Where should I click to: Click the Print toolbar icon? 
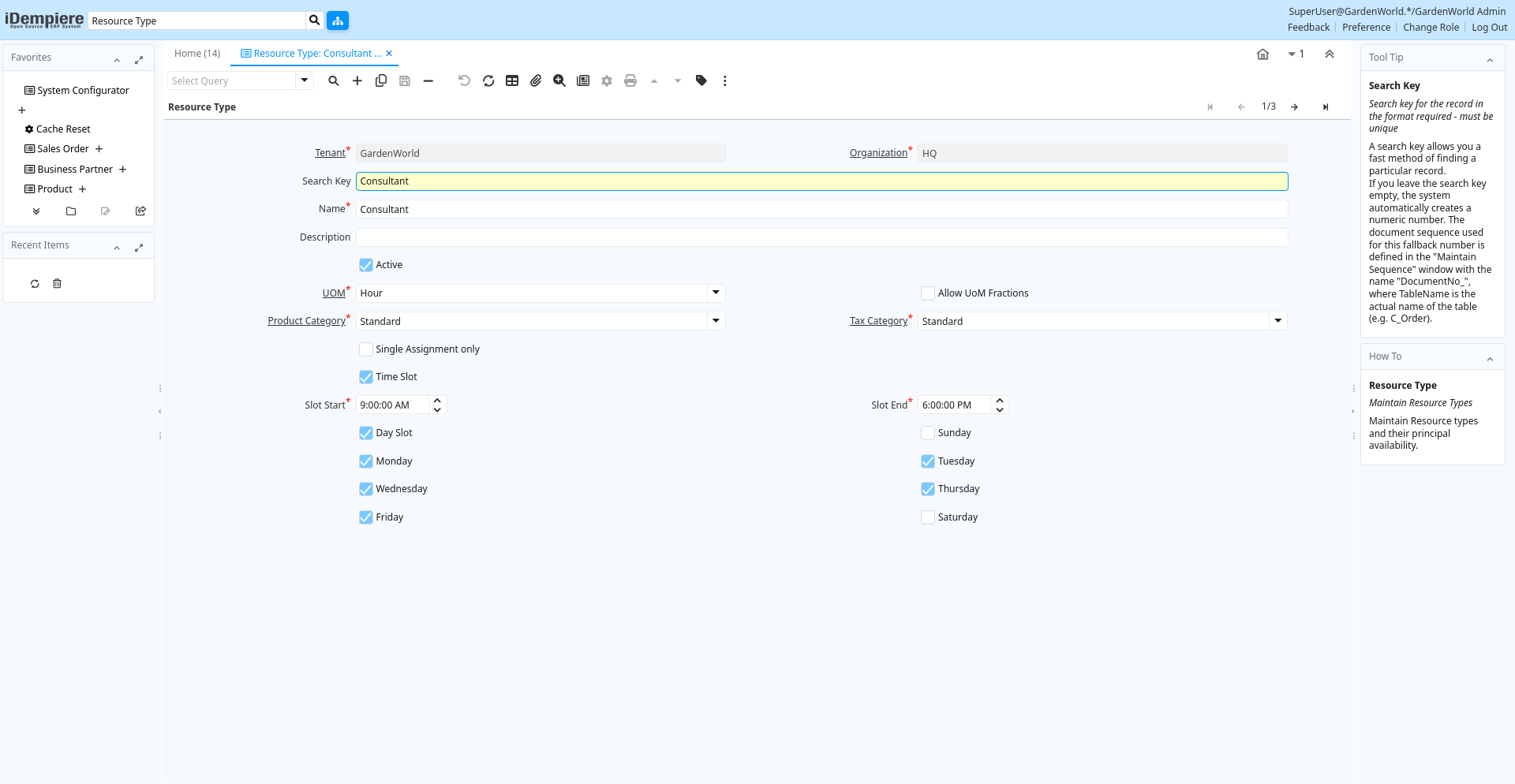pyautogui.click(x=630, y=80)
